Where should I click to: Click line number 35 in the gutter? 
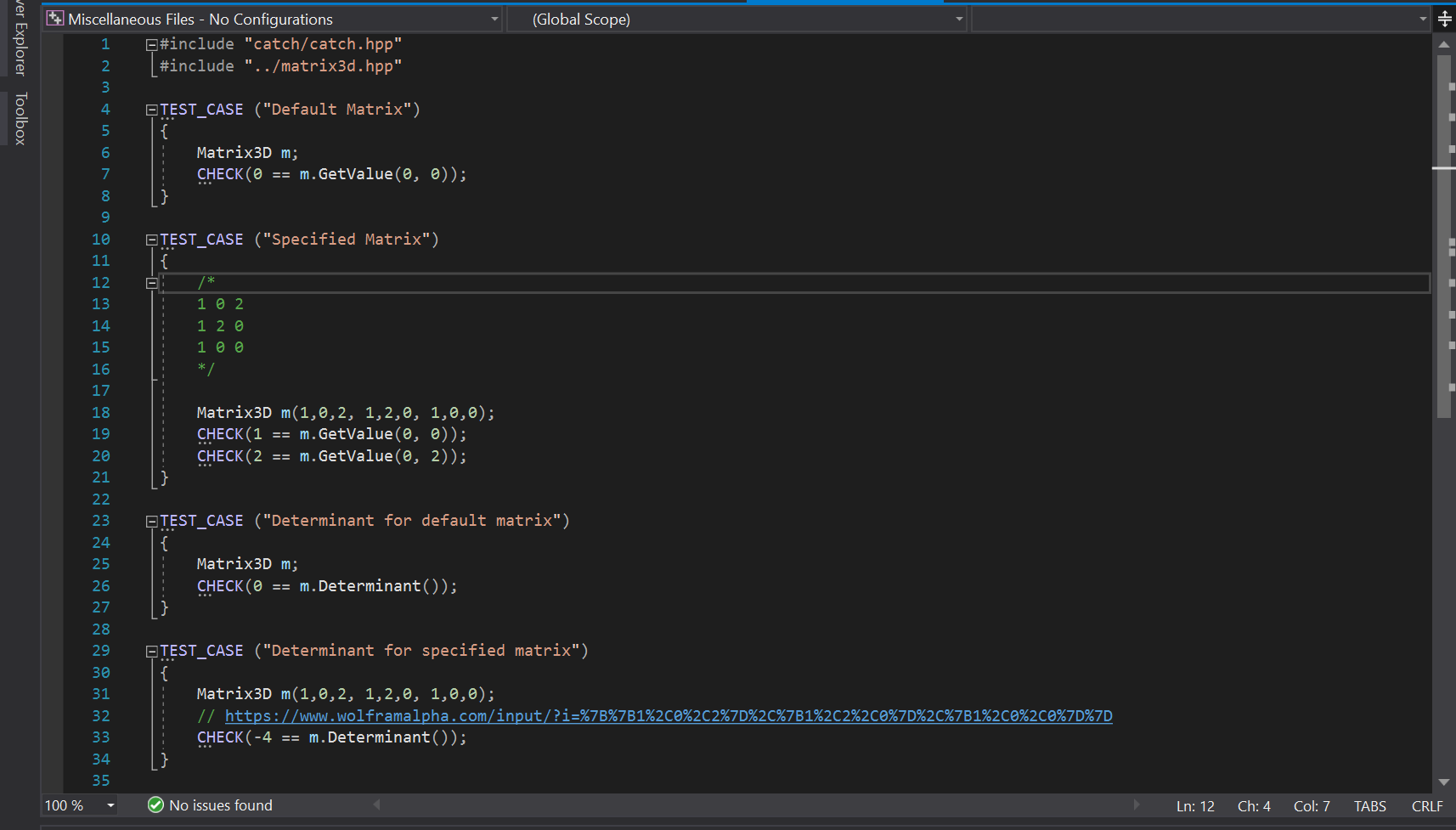coord(101,781)
